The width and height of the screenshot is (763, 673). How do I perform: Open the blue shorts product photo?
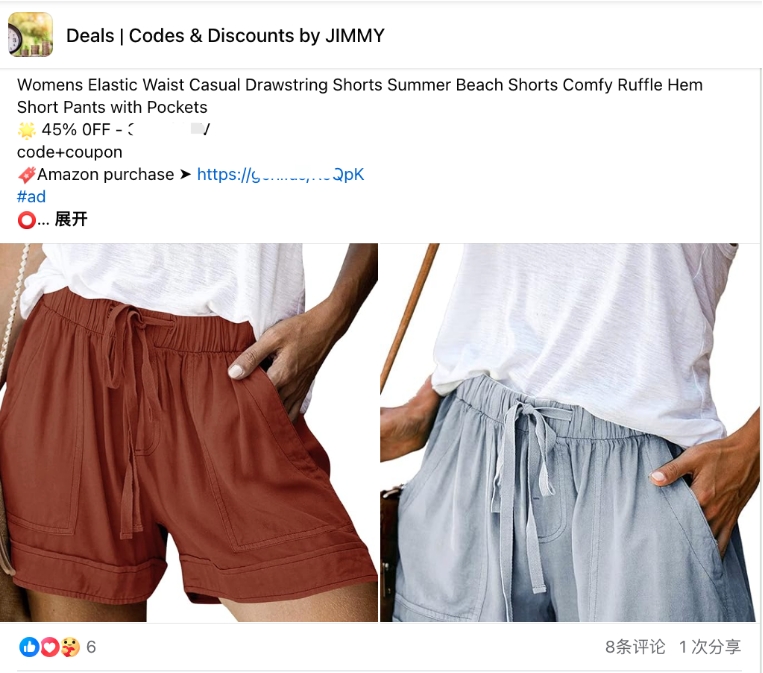(x=570, y=432)
